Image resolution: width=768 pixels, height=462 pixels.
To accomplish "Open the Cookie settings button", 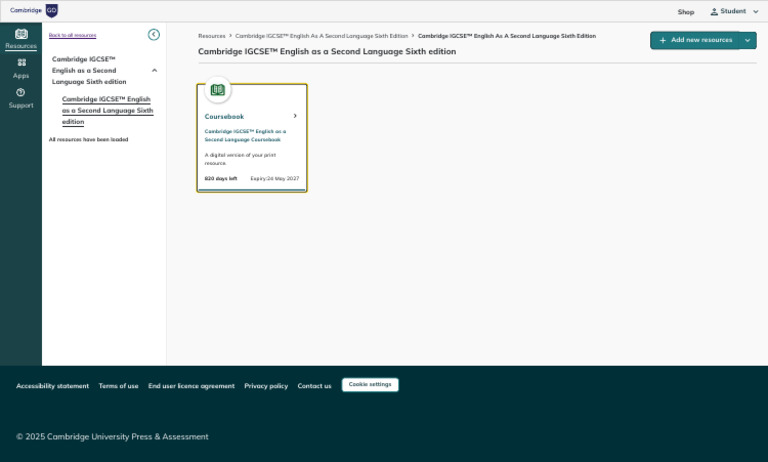I will click(x=370, y=385).
